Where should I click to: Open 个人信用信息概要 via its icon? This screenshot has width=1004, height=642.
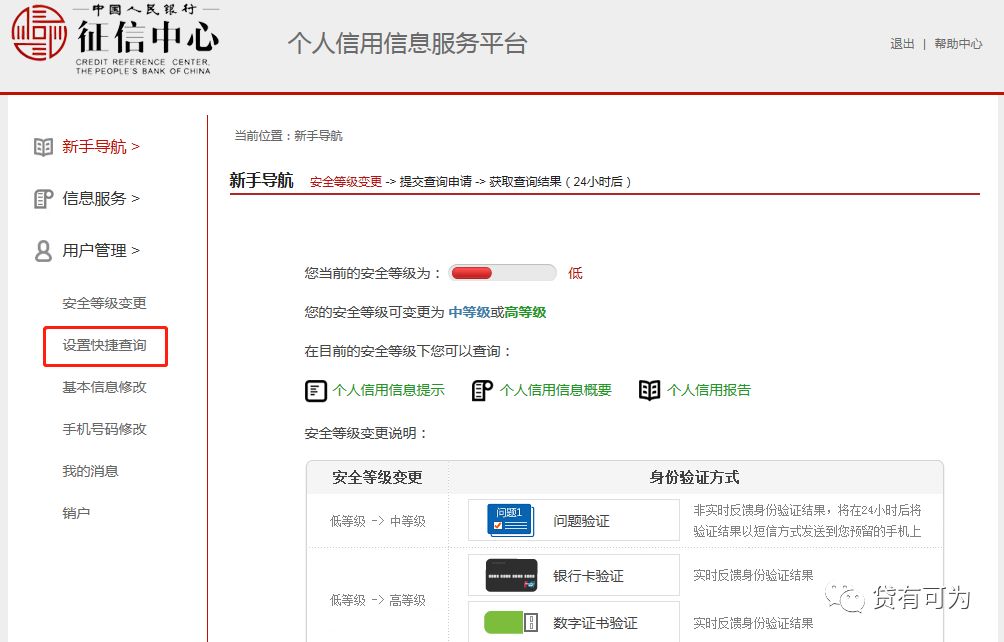[x=482, y=390]
